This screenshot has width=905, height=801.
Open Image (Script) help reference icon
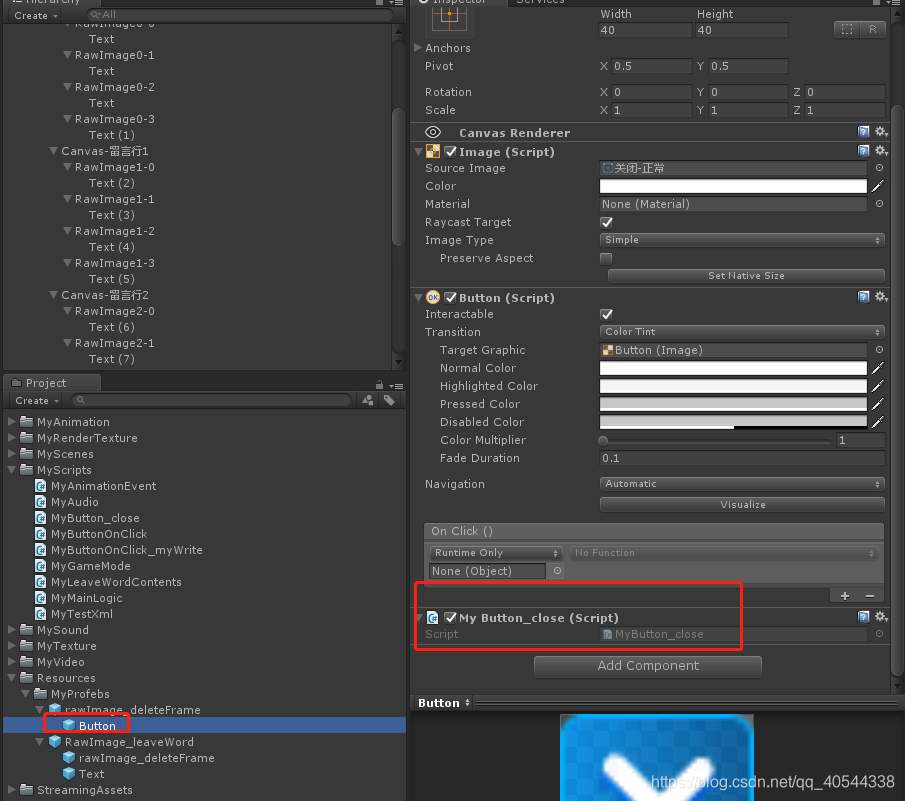863,151
